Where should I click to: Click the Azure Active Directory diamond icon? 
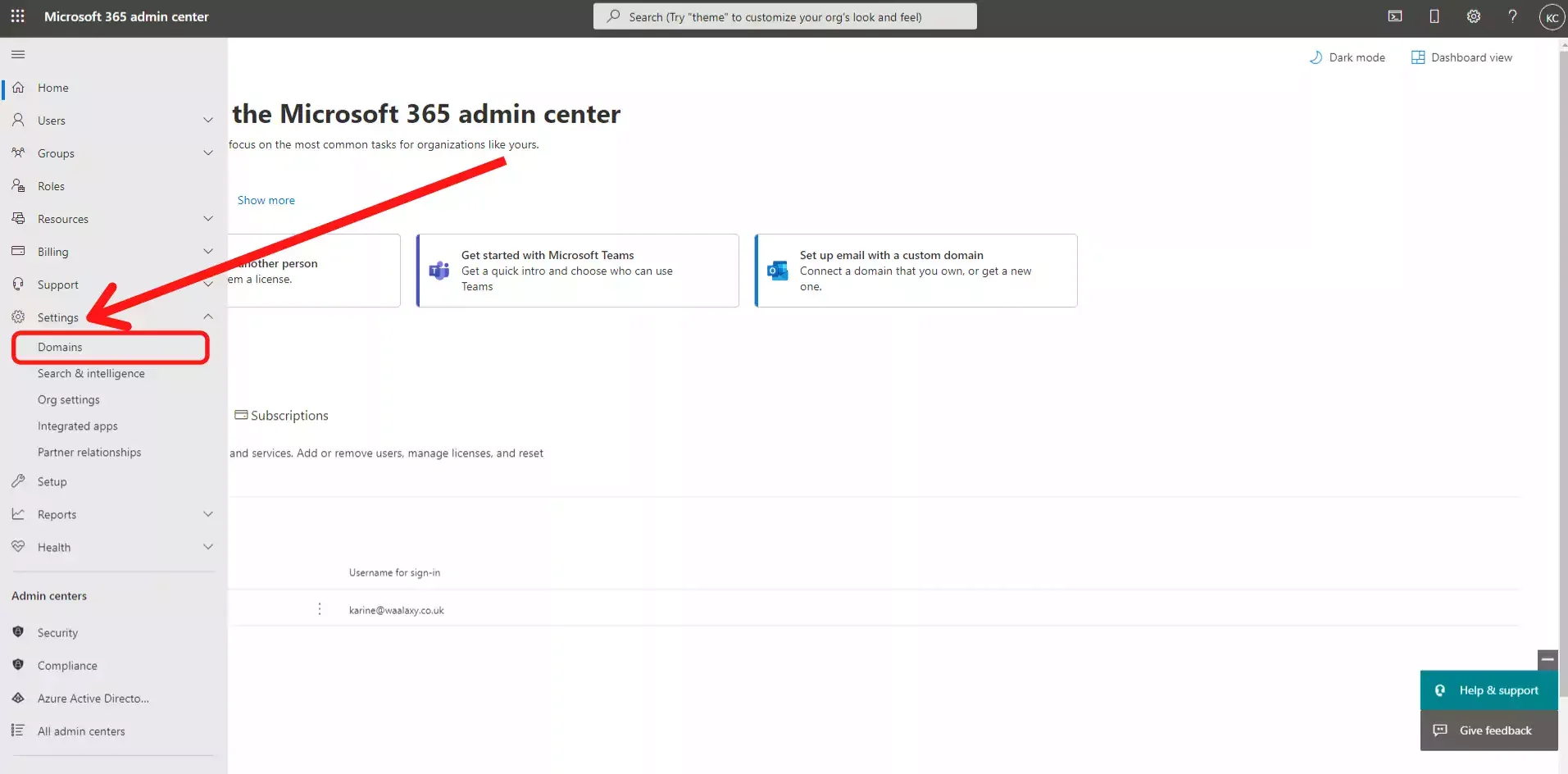coord(18,698)
